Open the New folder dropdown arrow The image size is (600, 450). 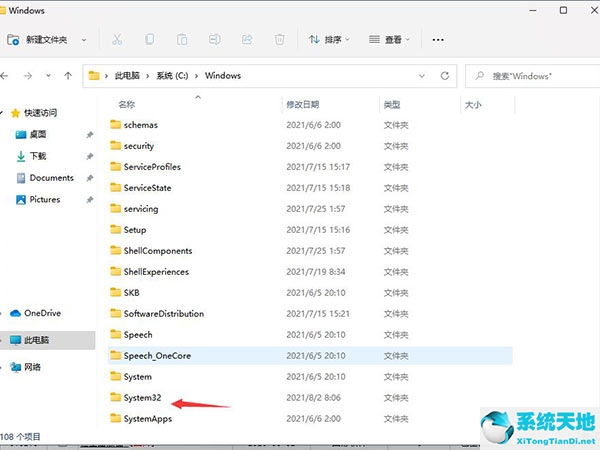(84, 40)
